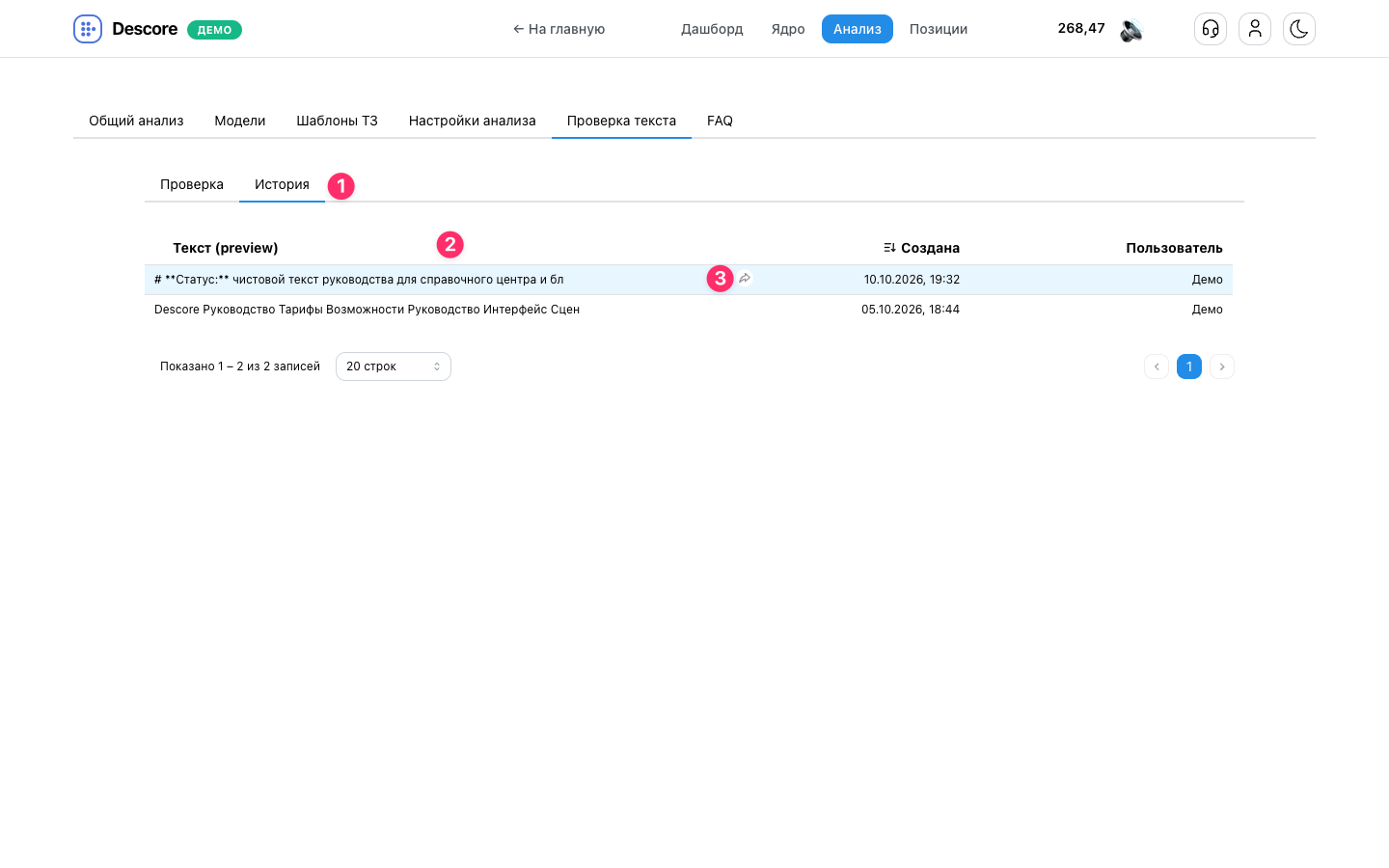Open the Шаблоны ТЗ tab
1389x868 pixels.
pyautogui.click(x=337, y=121)
